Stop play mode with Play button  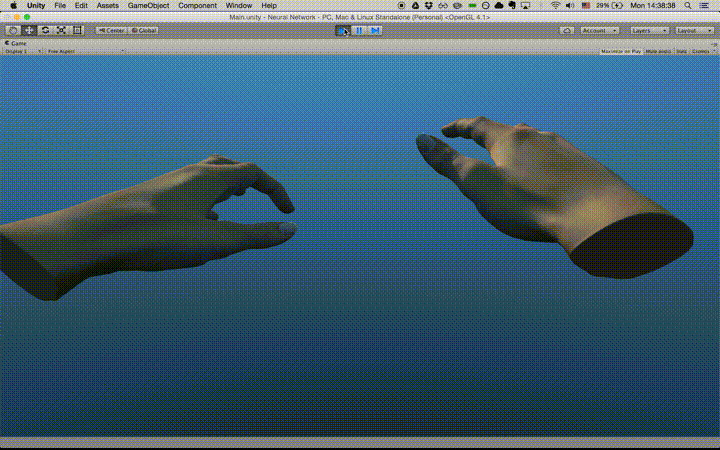pyautogui.click(x=343, y=31)
